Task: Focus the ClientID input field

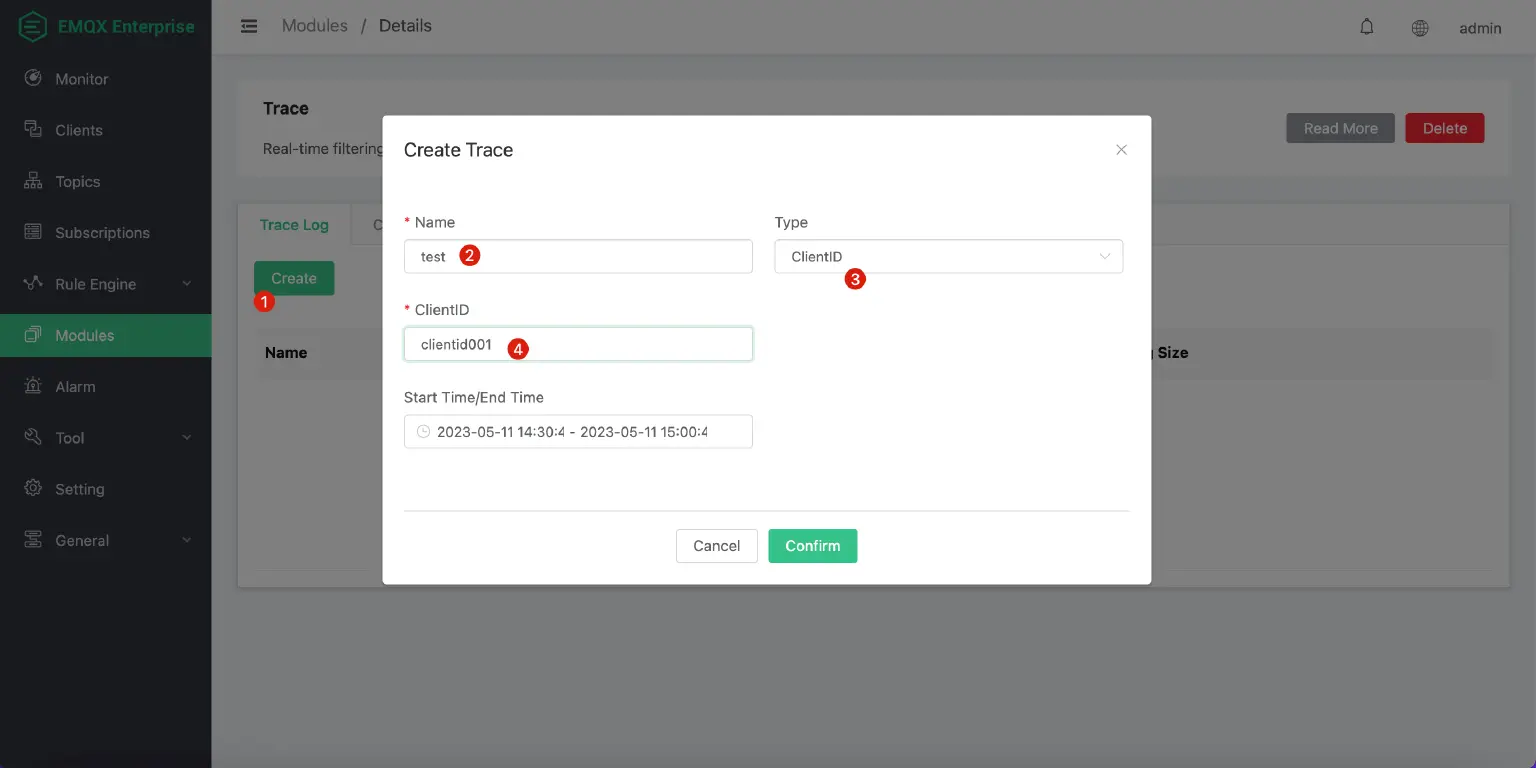Action: [578, 343]
